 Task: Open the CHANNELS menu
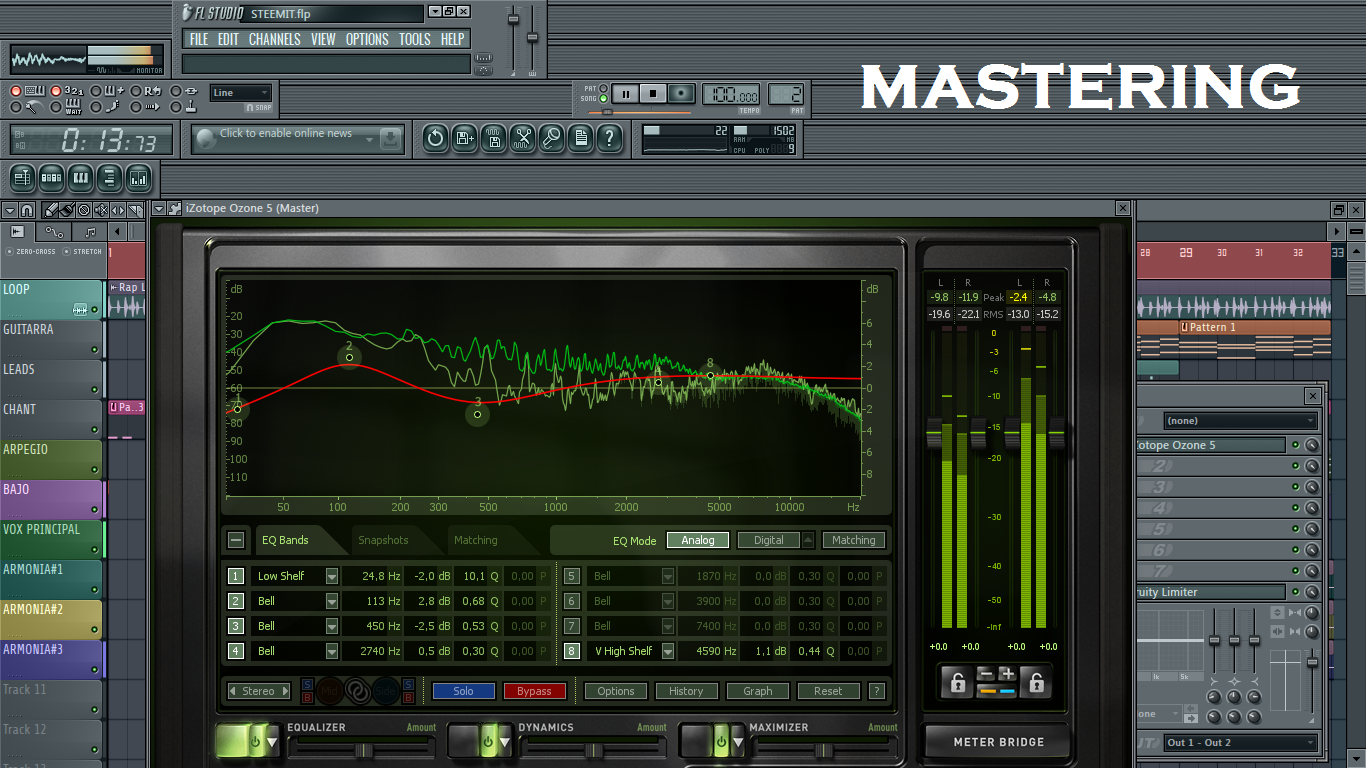(274, 39)
